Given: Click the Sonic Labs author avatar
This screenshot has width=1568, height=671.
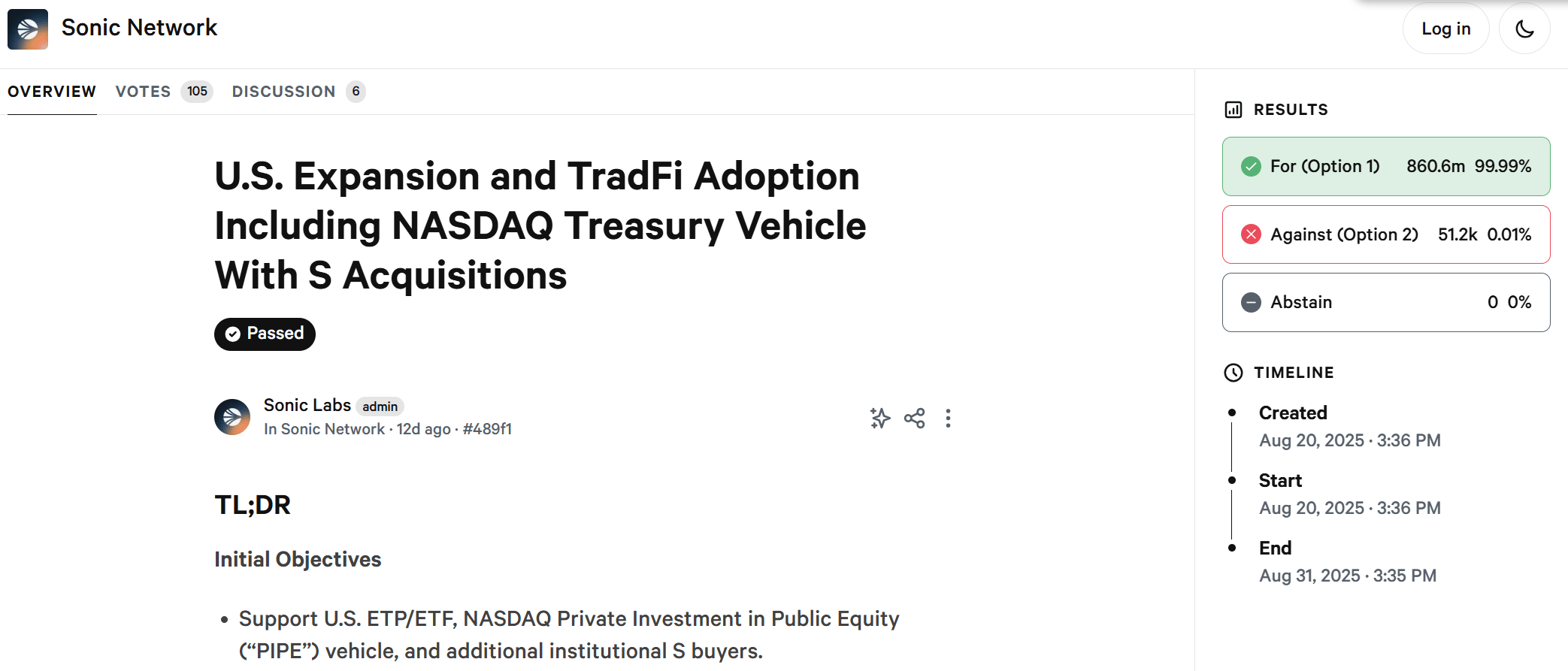Looking at the screenshot, I should pos(232,417).
